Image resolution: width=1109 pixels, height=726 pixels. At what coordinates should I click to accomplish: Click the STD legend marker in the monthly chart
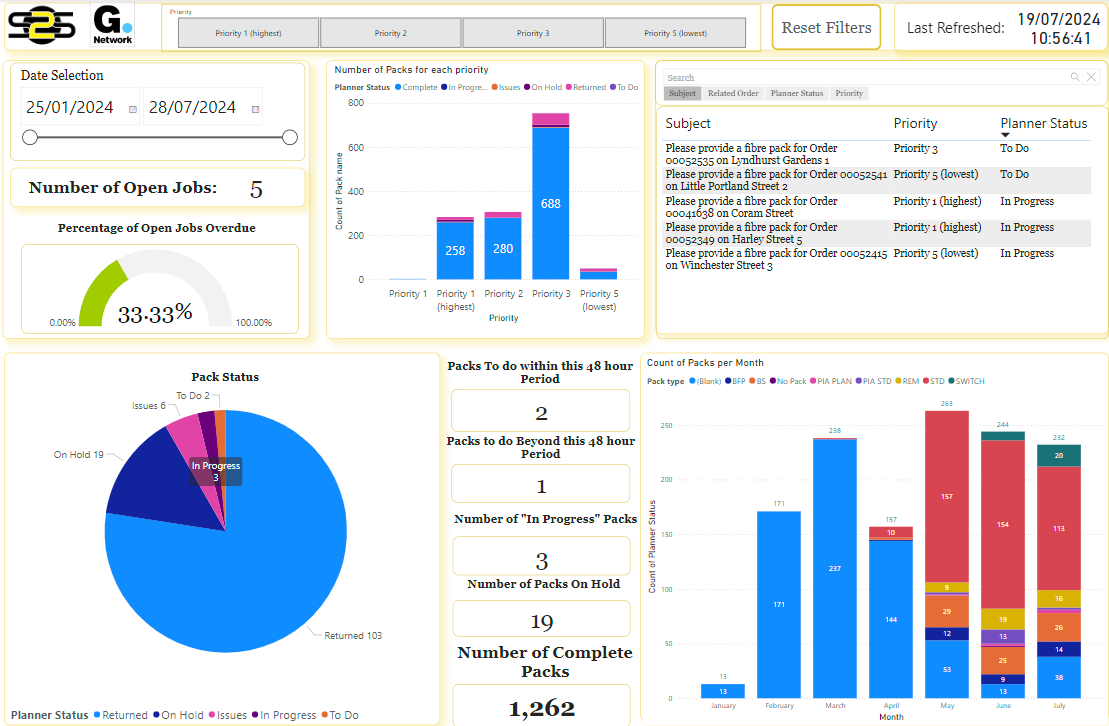[925, 381]
